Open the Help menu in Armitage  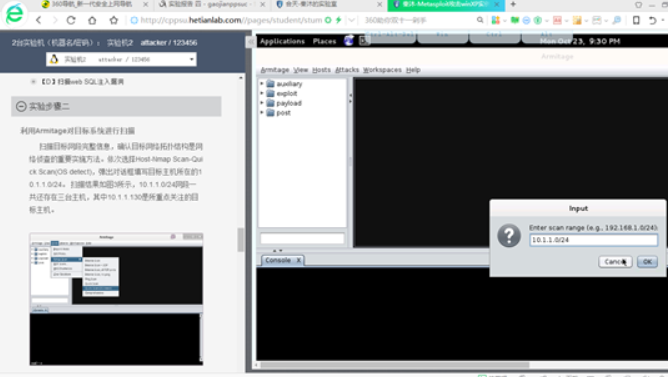(x=413, y=70)
